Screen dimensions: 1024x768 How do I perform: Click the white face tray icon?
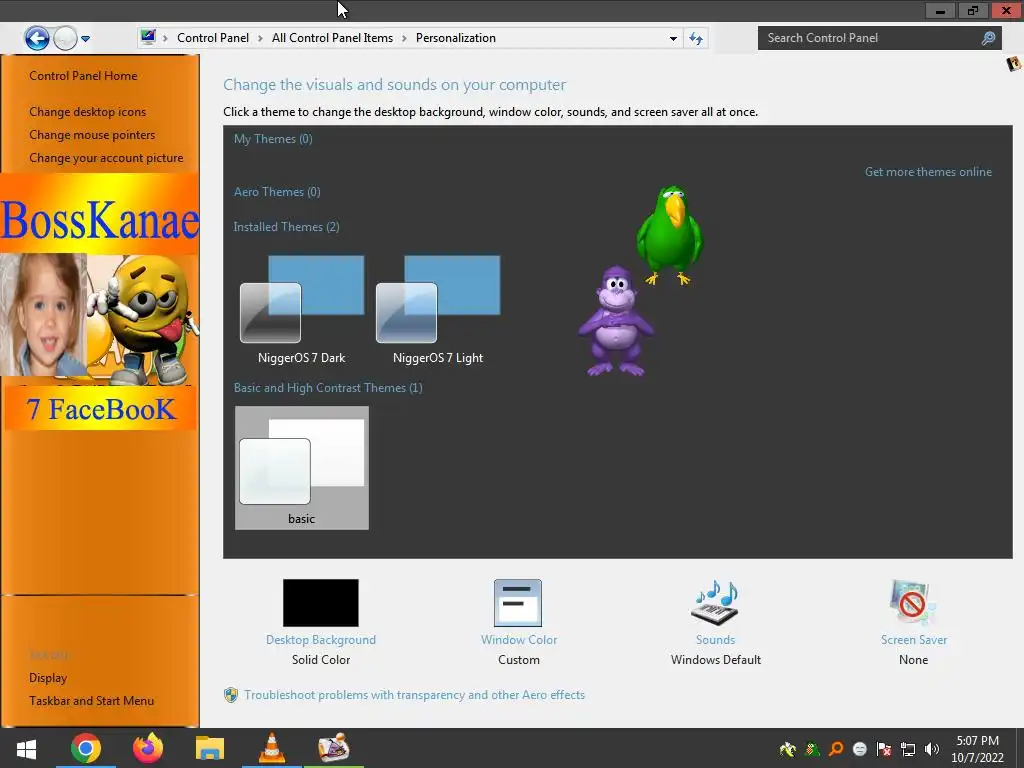(x=860, y=749)
